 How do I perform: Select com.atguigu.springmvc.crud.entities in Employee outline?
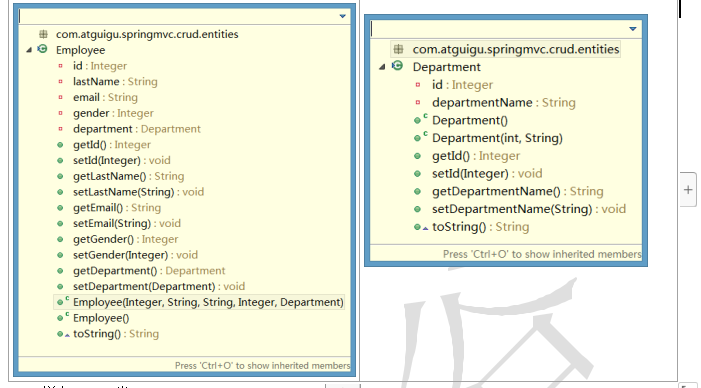(147, 34)
